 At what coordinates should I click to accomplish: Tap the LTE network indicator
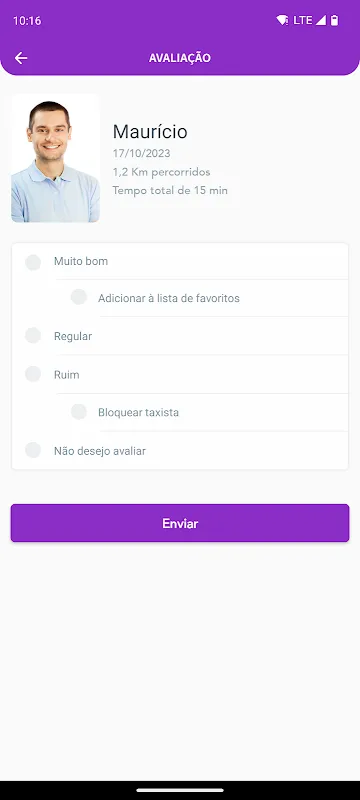pyautogui.click(x=302, y=20)
